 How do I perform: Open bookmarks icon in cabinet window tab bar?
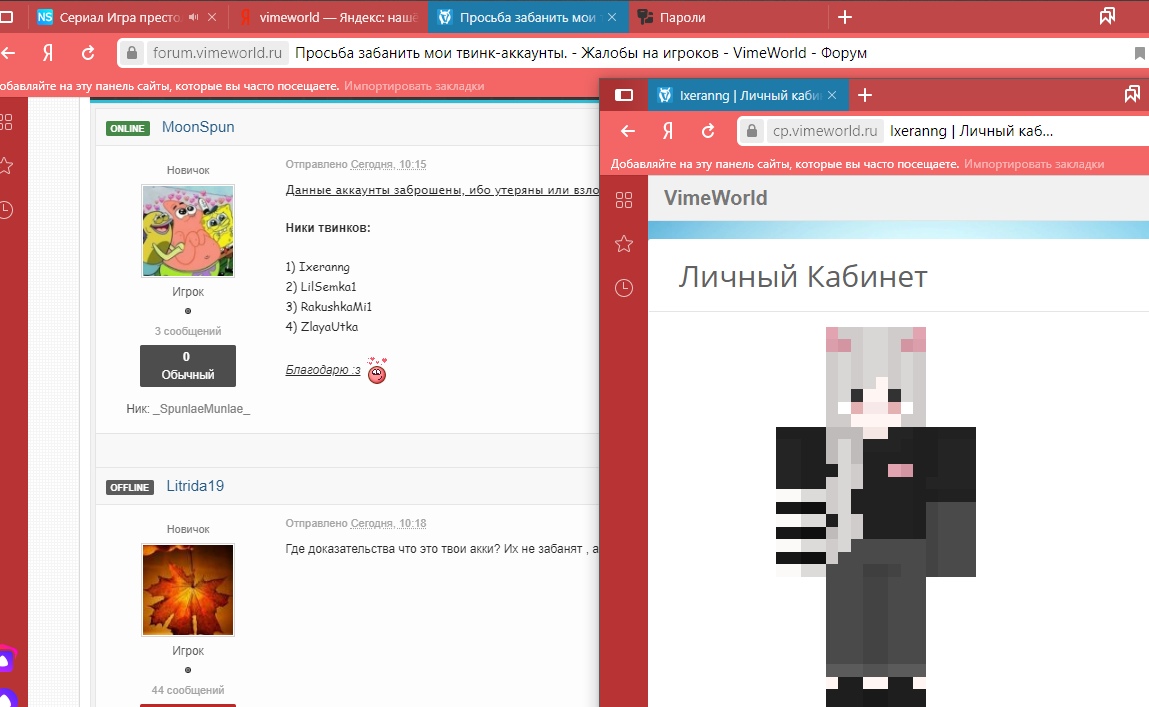[1132, 95]
